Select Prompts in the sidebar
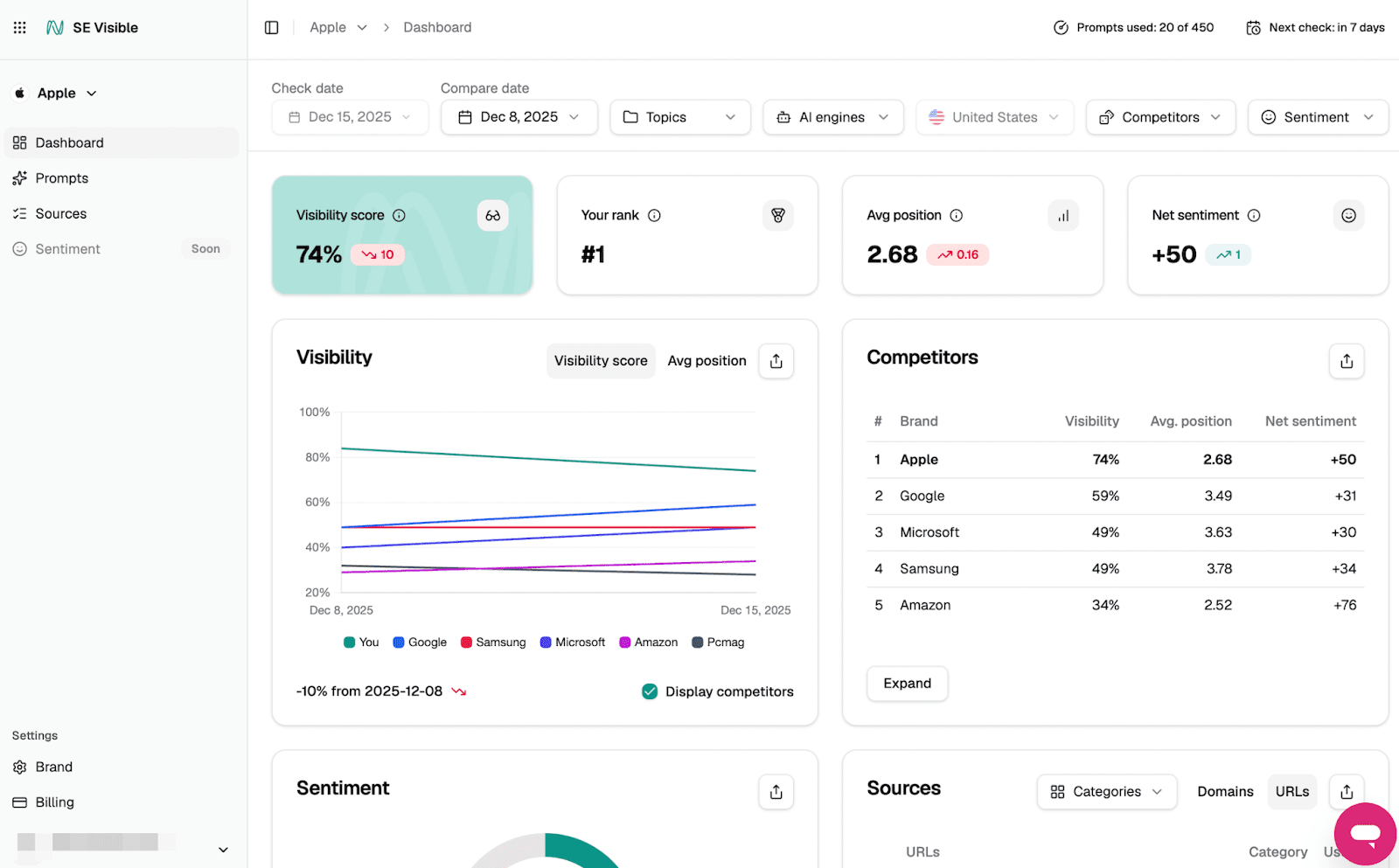 coord(61,177)
